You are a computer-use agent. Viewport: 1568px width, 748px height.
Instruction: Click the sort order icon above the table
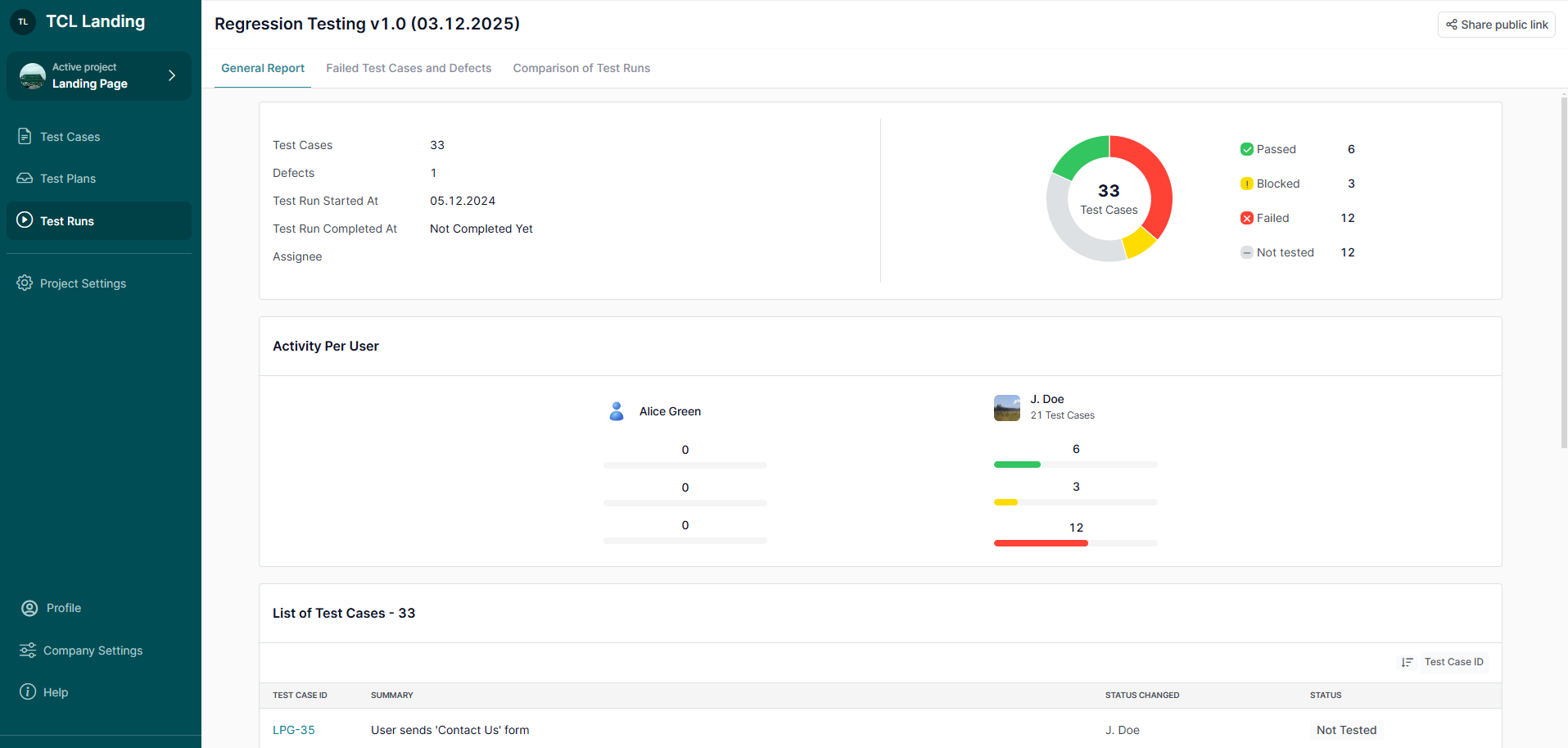click(1407, 662)
